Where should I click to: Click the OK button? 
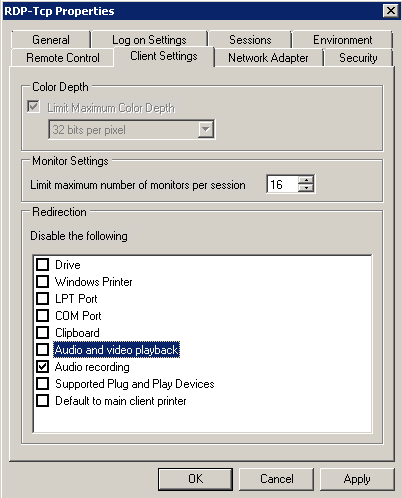click(195, 479)
